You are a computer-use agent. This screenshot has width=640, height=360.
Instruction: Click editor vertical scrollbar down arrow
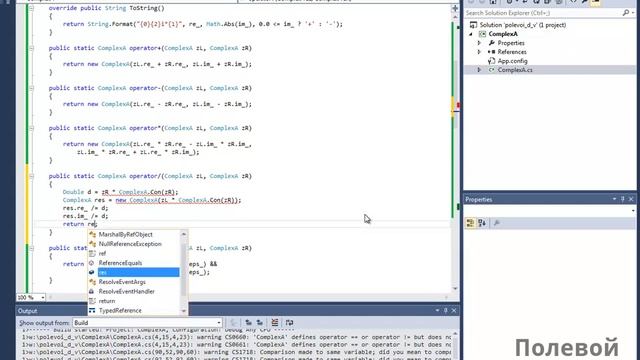point(455,289)
